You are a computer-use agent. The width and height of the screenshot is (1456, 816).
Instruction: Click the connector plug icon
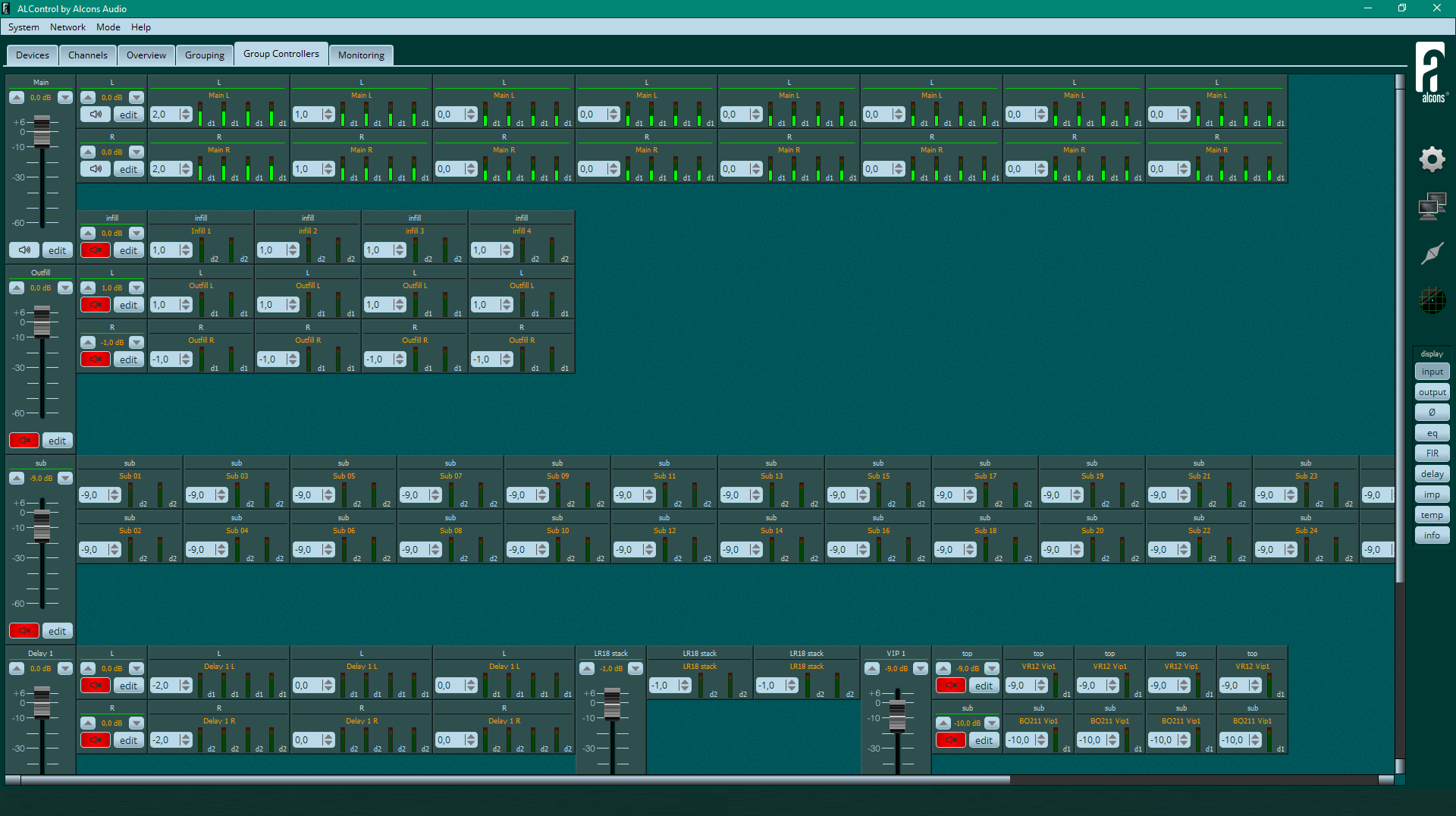pos(1432,253)
